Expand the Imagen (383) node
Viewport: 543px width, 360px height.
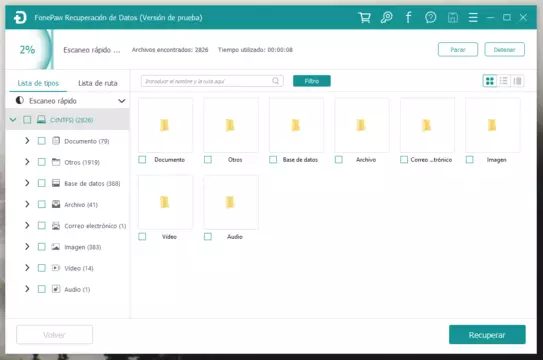(x=27, y=247)
